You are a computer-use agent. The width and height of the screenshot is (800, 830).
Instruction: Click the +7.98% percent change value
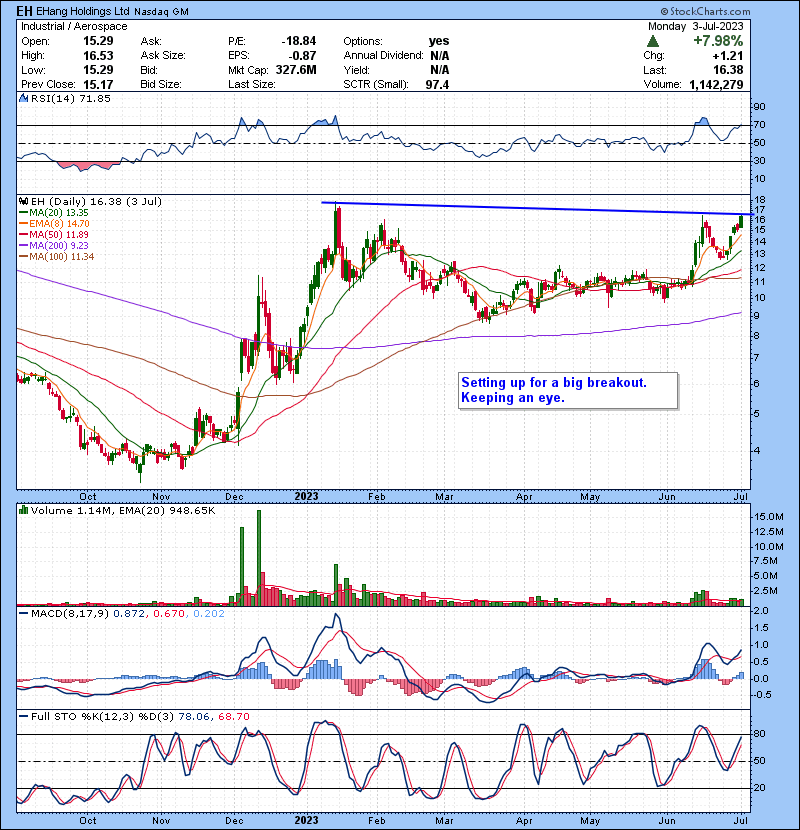(x=718, y=41)
